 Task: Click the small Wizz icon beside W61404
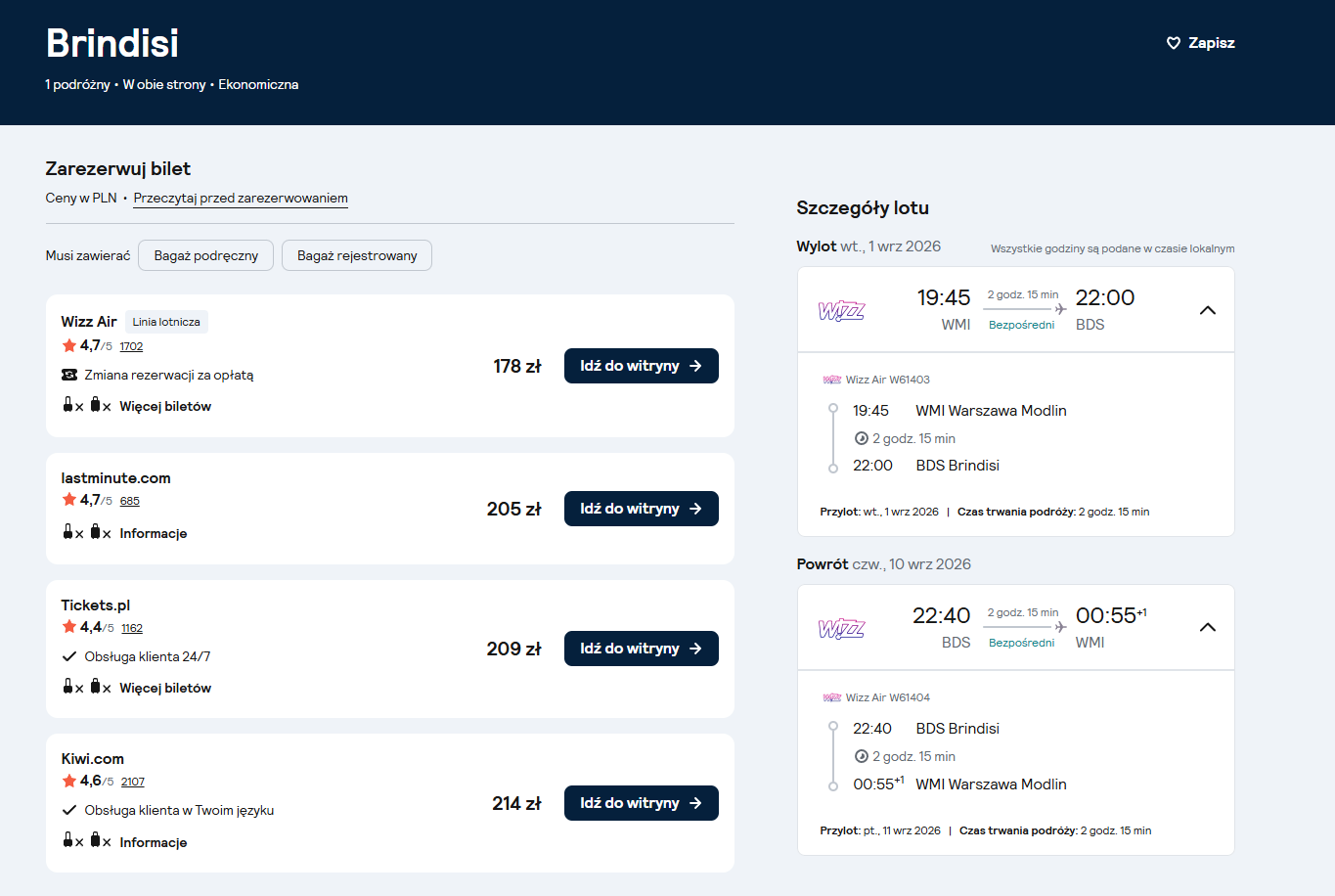tap(832, 697)
